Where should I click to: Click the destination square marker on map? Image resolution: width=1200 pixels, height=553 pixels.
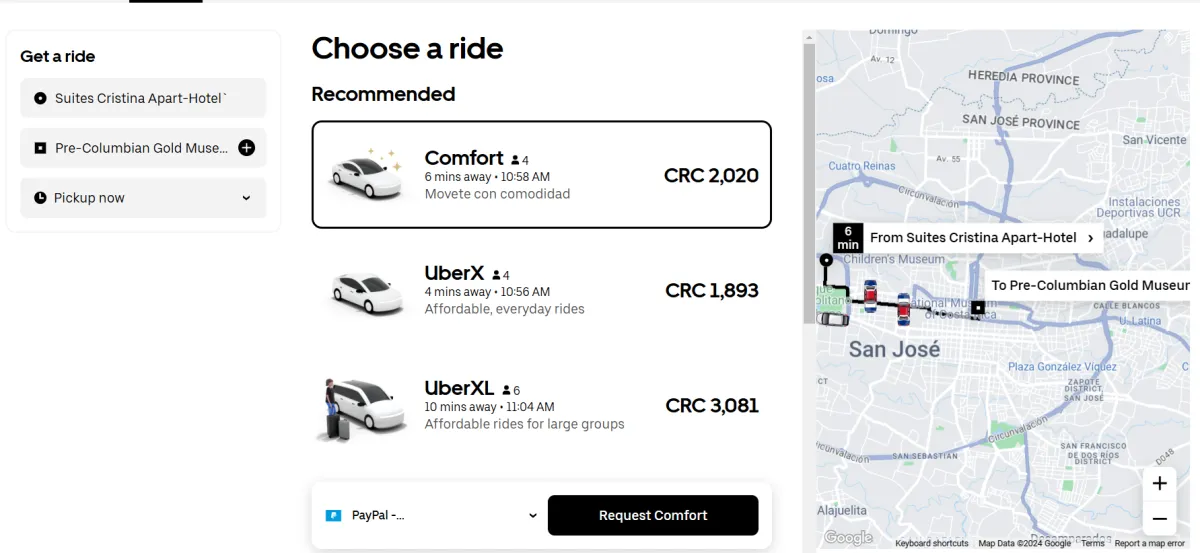tap(977, 308)
